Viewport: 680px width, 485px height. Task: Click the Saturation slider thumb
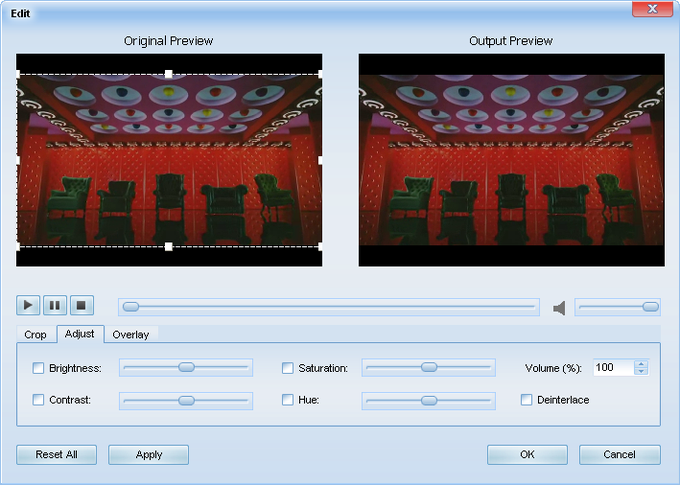pos(429,367)
